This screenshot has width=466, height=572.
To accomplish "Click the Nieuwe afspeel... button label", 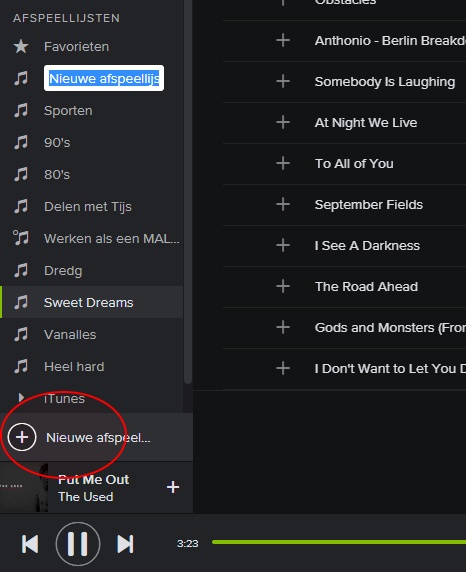I will [98, 437].
